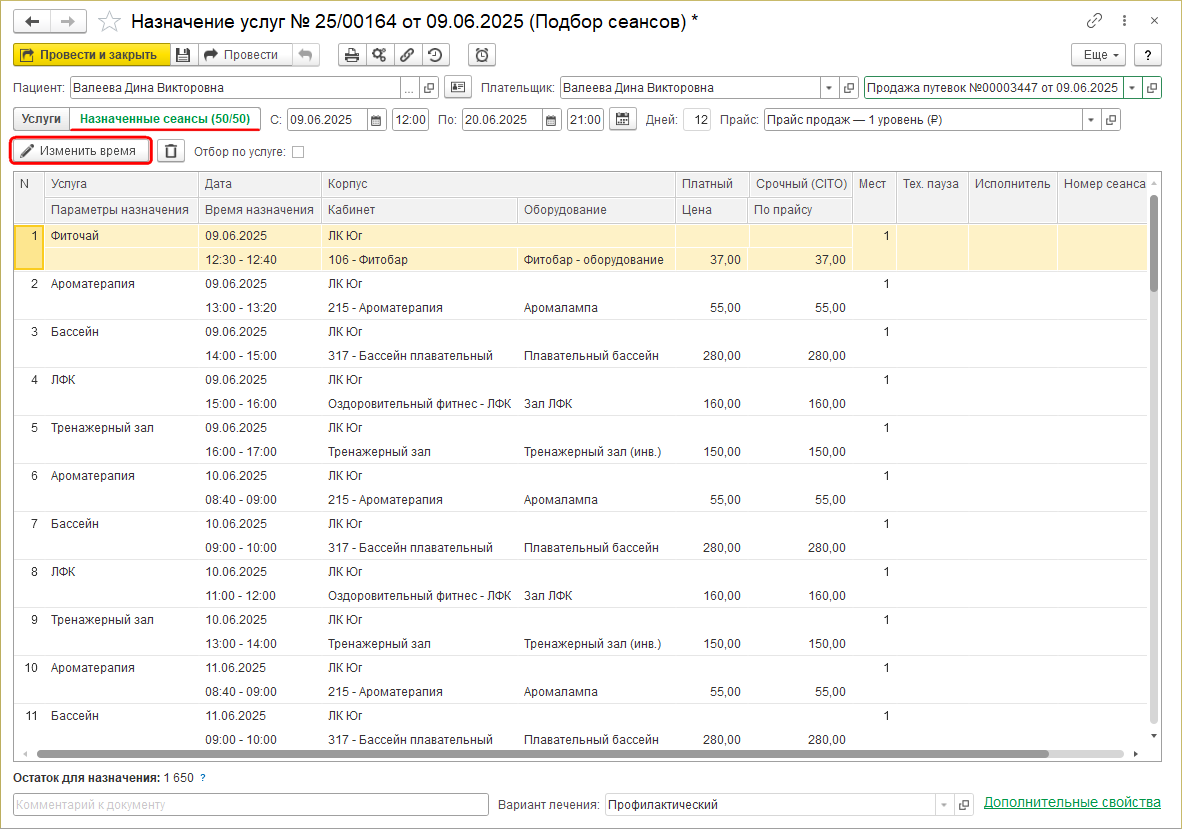The width and height of the screenshot is (1182, 829).
Task: Open calendar picker for start date 09.06.2025
Action: tap(376, 120)
